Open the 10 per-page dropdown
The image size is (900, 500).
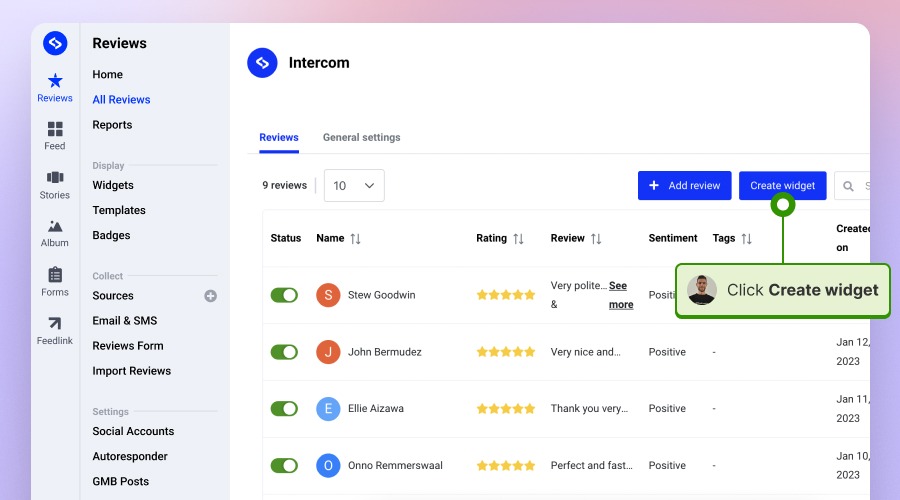[x=354, y=186]
